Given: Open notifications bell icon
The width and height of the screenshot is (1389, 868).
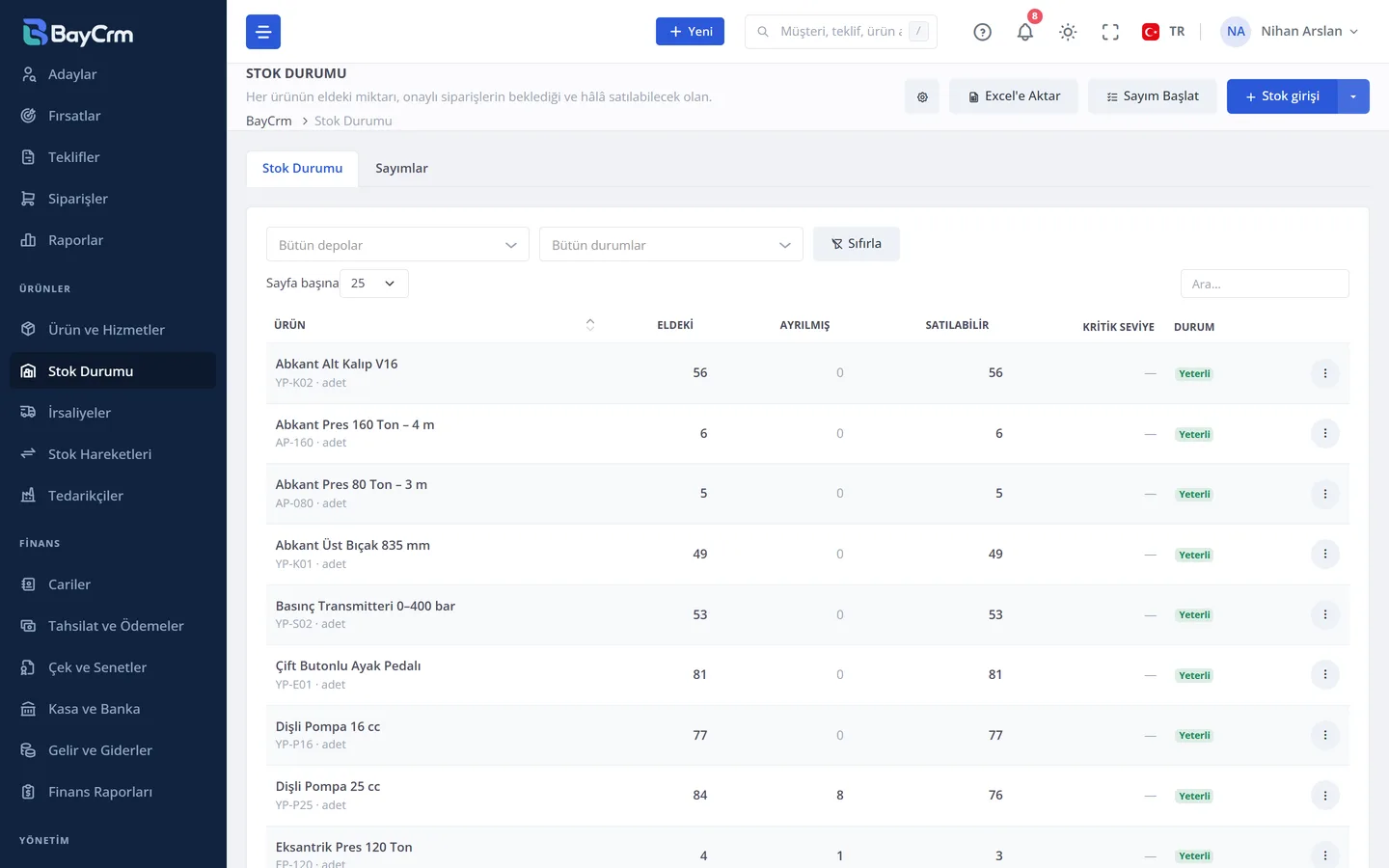Looking at the screenshot, I should pos(1025,32).
